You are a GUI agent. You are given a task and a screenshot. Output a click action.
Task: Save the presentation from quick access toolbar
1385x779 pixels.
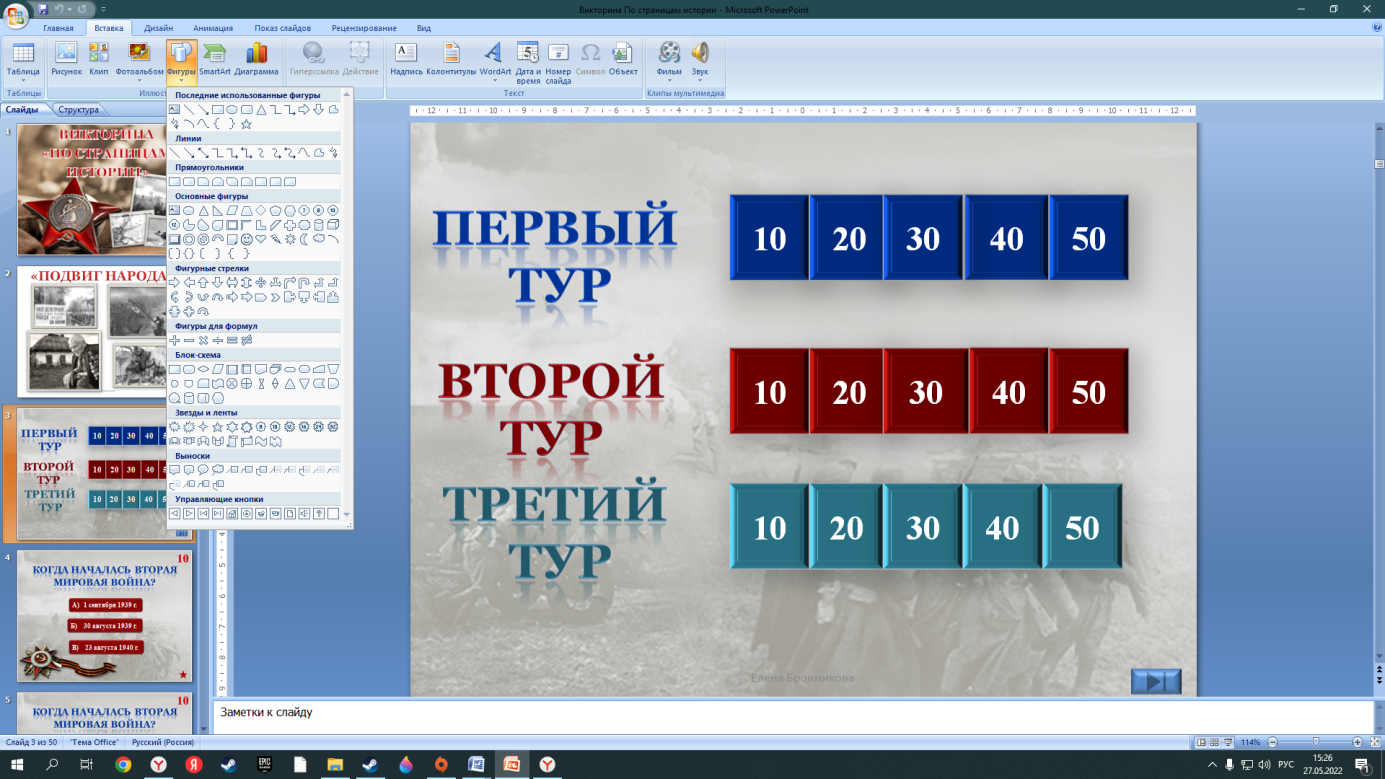coord(43,9)
